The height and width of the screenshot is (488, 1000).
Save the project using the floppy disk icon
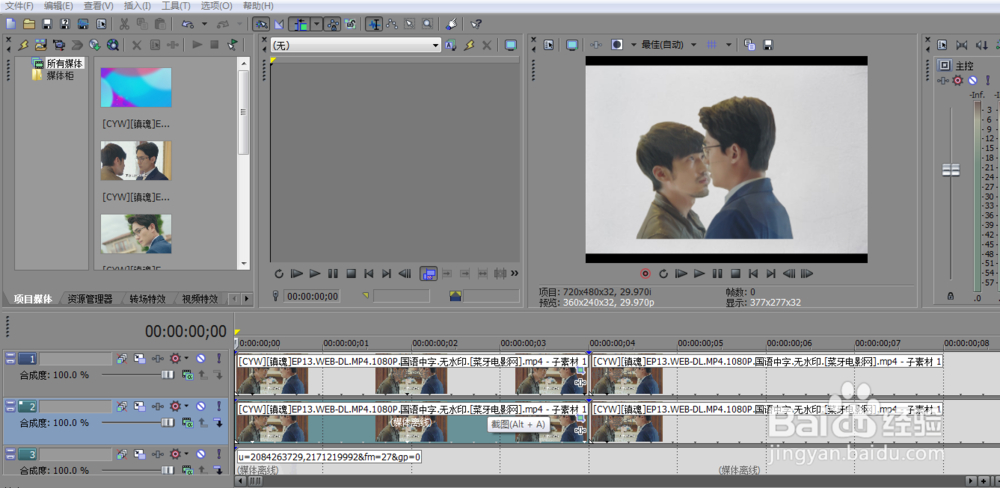[47, 24]
